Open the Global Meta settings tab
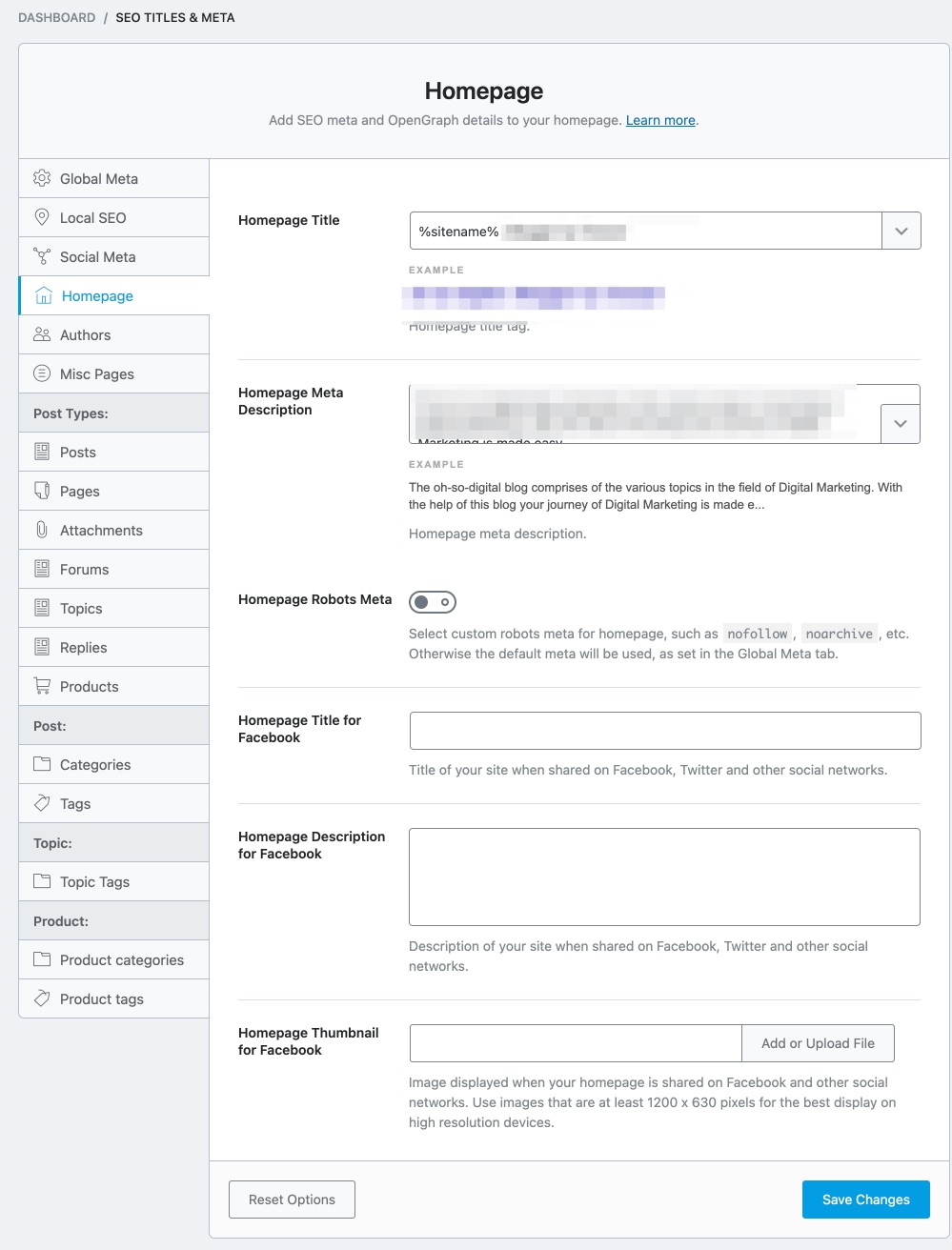This screenshot has height=1250, width=952. [99, 178]
